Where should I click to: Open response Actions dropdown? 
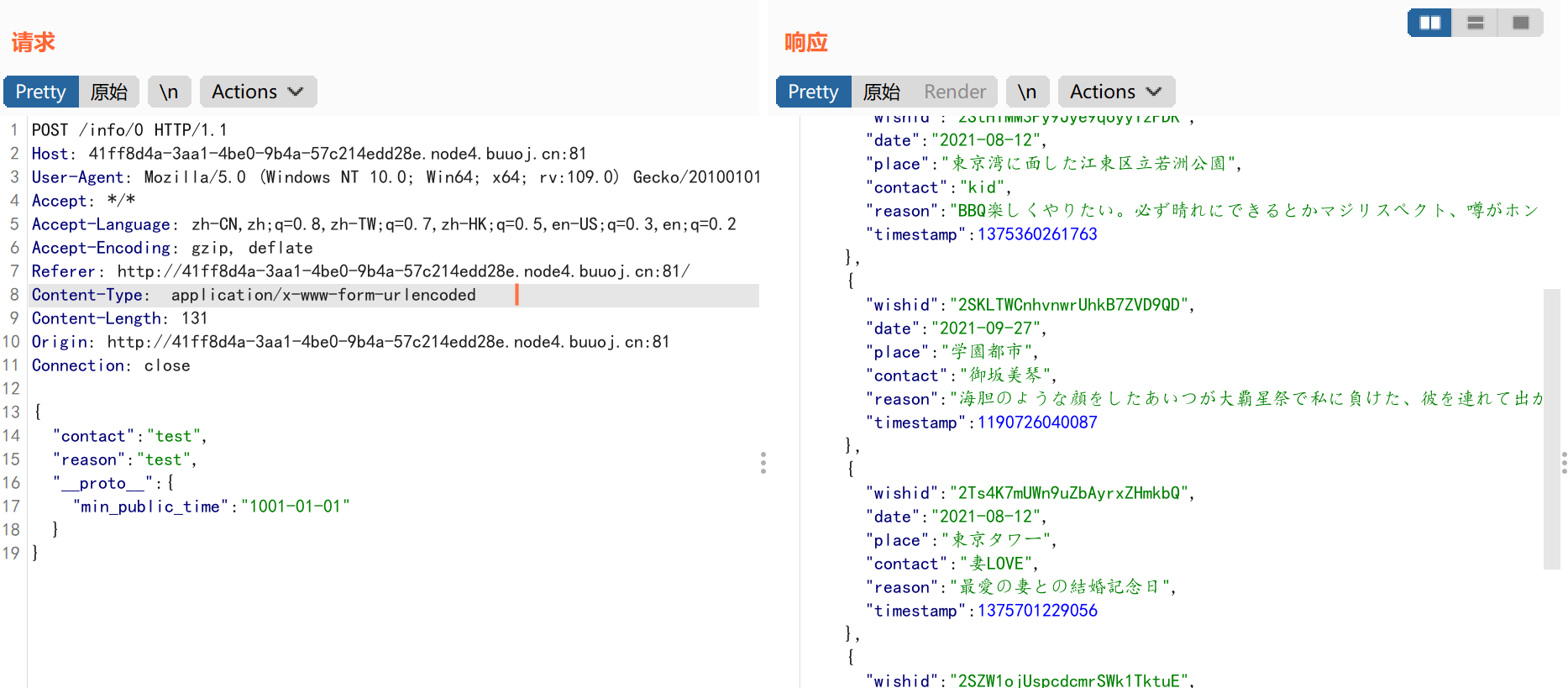pyautogui.click(x=1116, y=92)
